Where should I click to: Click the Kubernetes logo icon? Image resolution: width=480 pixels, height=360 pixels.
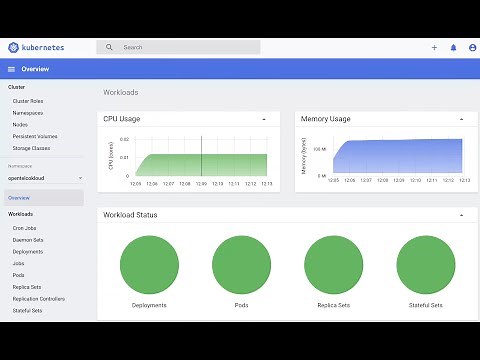(13, 47)
